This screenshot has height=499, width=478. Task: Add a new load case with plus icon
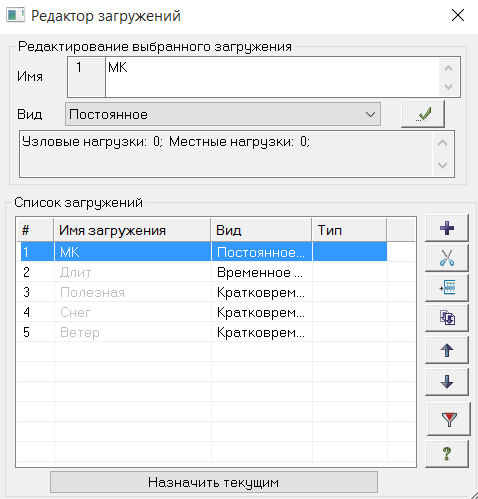point(447,228)
